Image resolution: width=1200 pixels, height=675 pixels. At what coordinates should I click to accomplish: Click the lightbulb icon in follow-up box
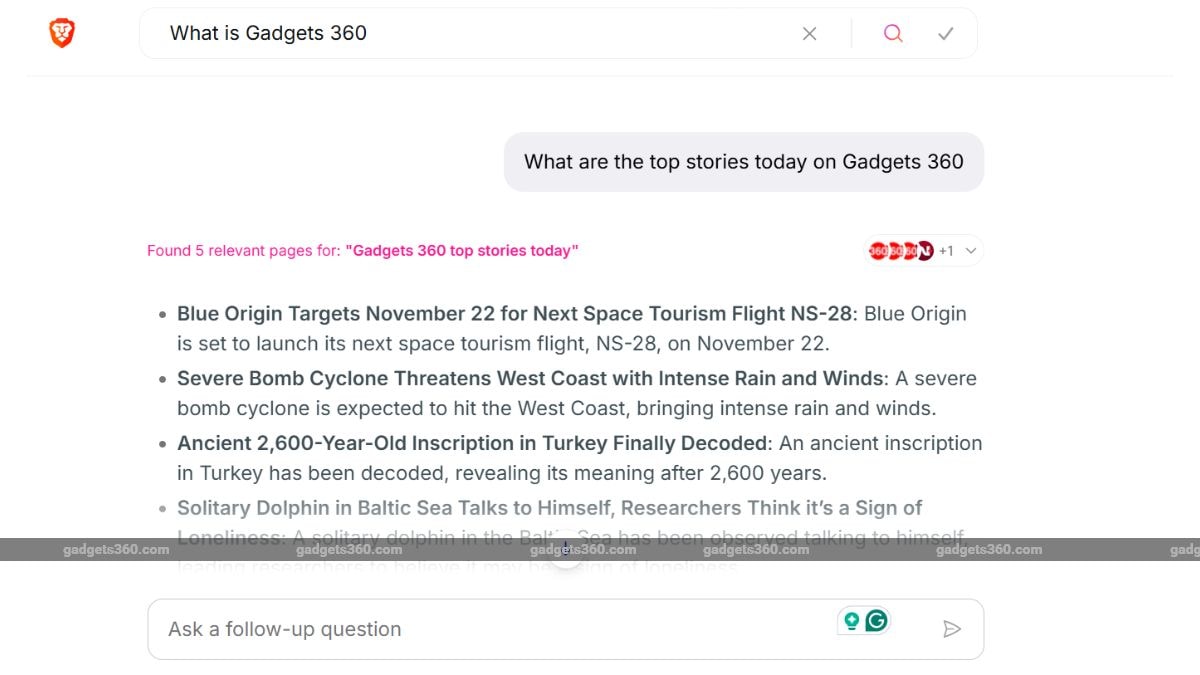point(852,621)
